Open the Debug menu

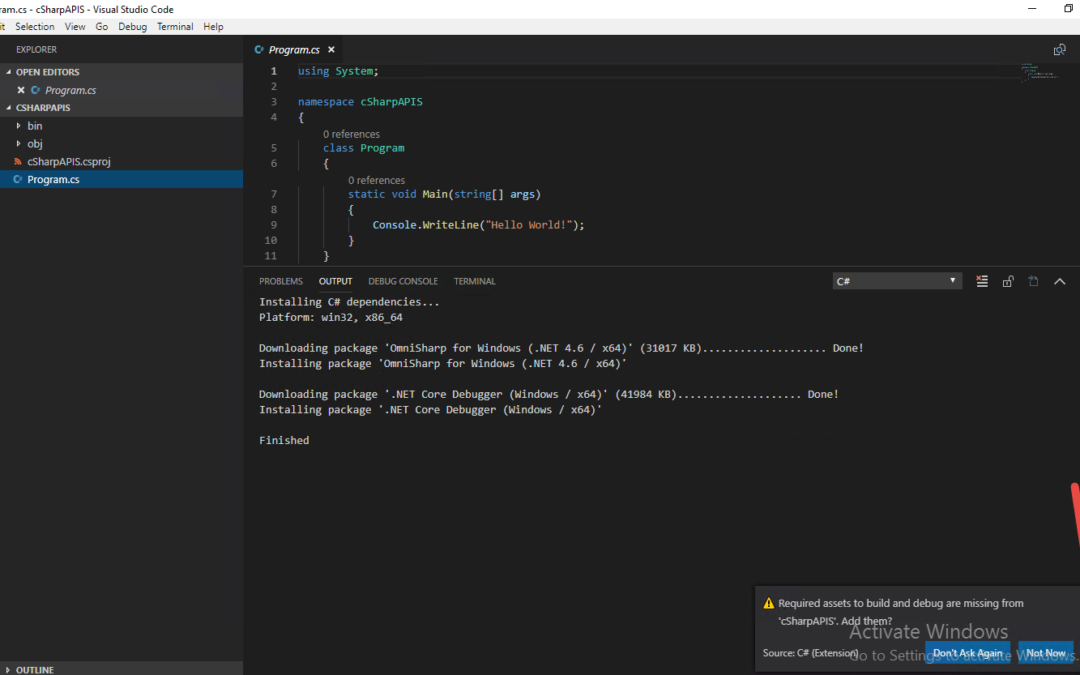132,26
